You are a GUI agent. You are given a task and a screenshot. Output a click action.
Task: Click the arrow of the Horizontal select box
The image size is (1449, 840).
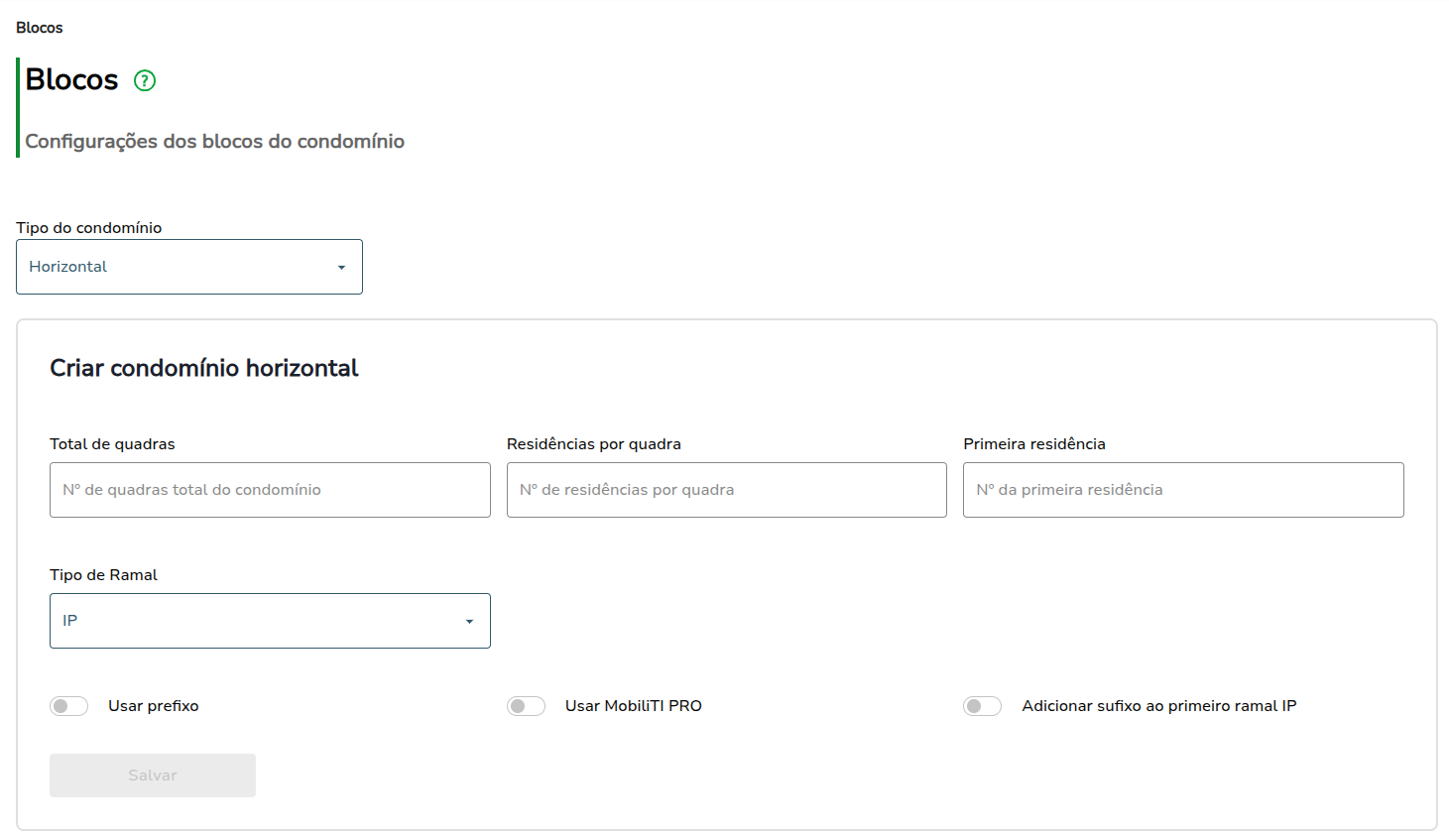click(341, 268)
